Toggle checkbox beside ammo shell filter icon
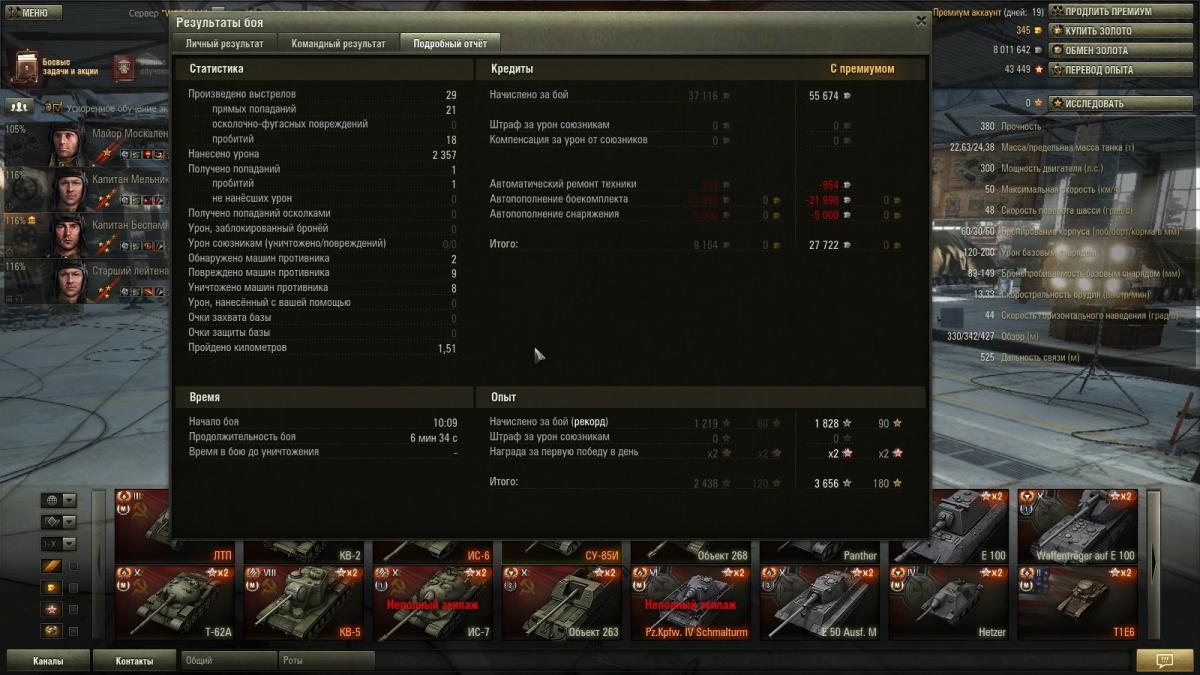The width and height of the screenshot is (1200, 675). pos(73,566)
